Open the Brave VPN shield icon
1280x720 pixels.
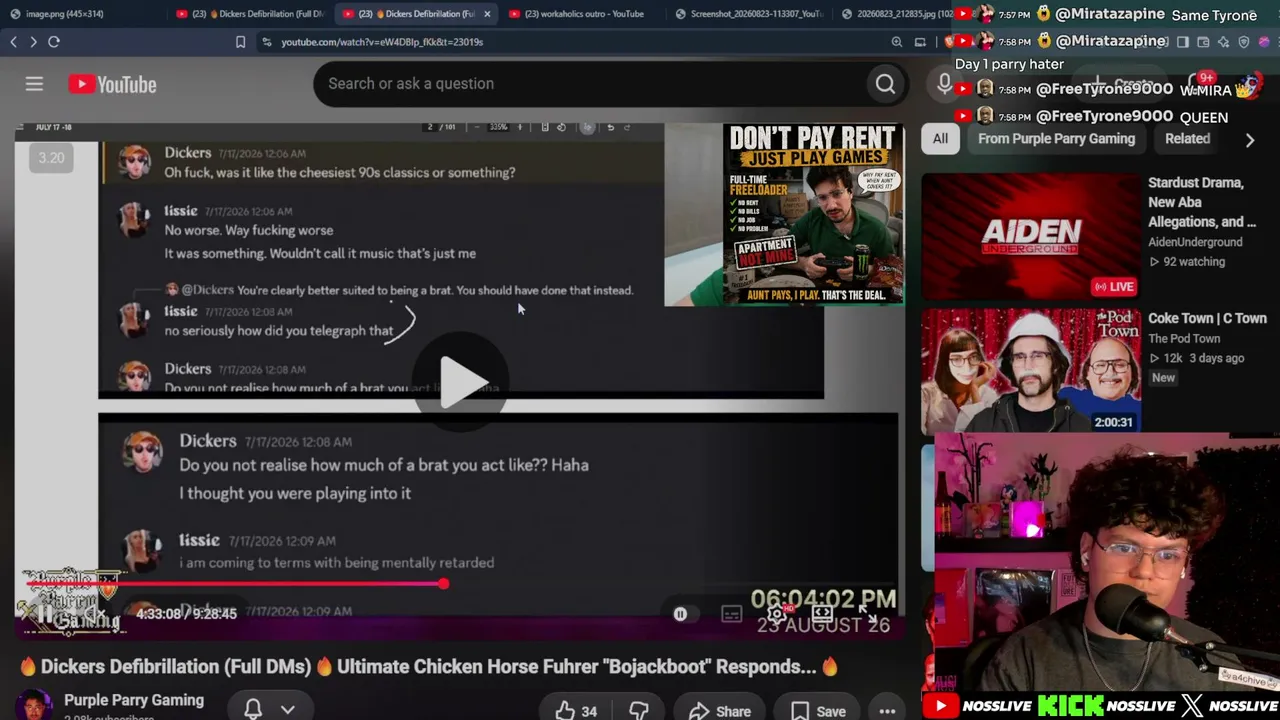1244,42
